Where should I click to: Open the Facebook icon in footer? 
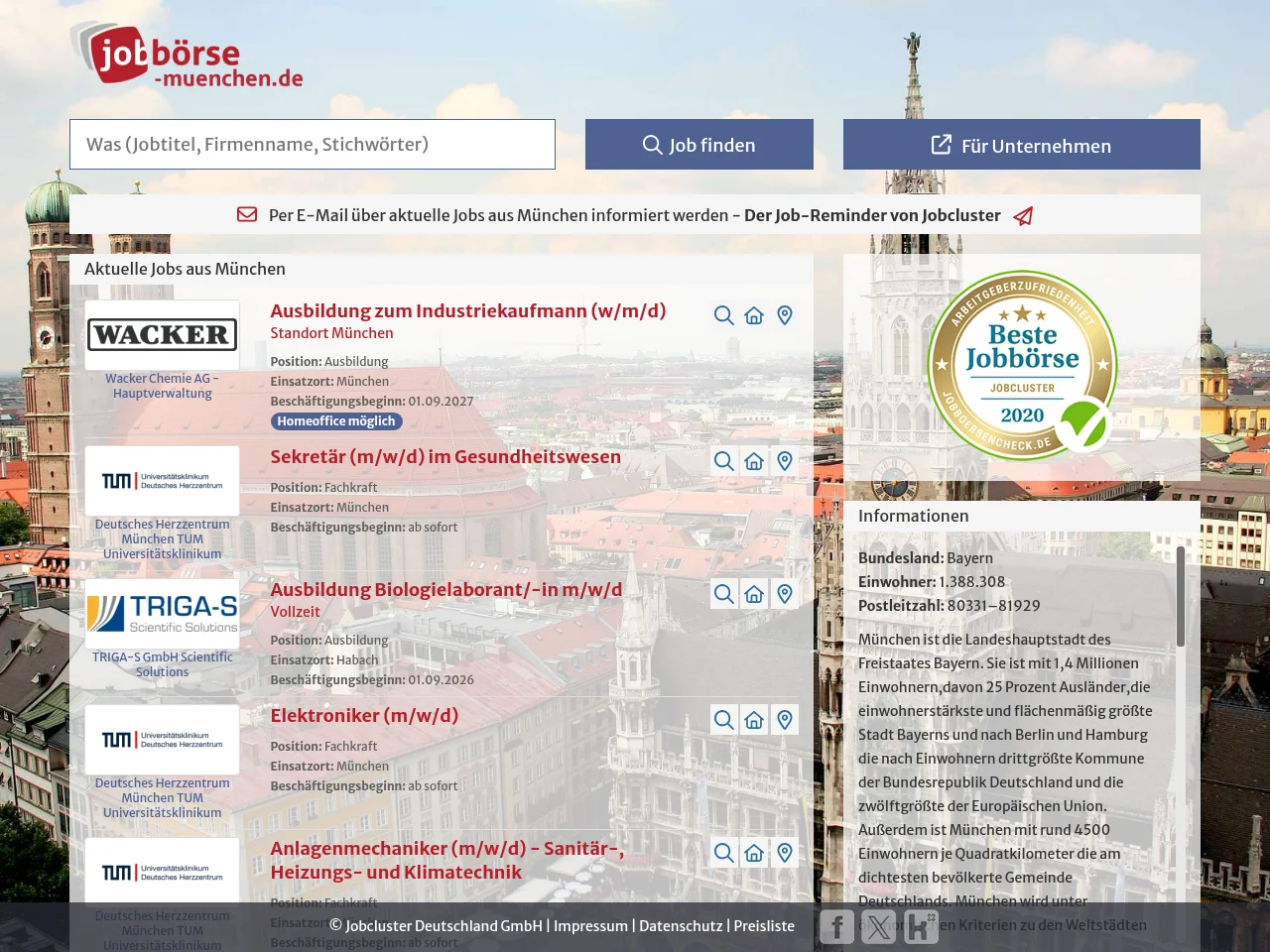(x=836, y=927)
